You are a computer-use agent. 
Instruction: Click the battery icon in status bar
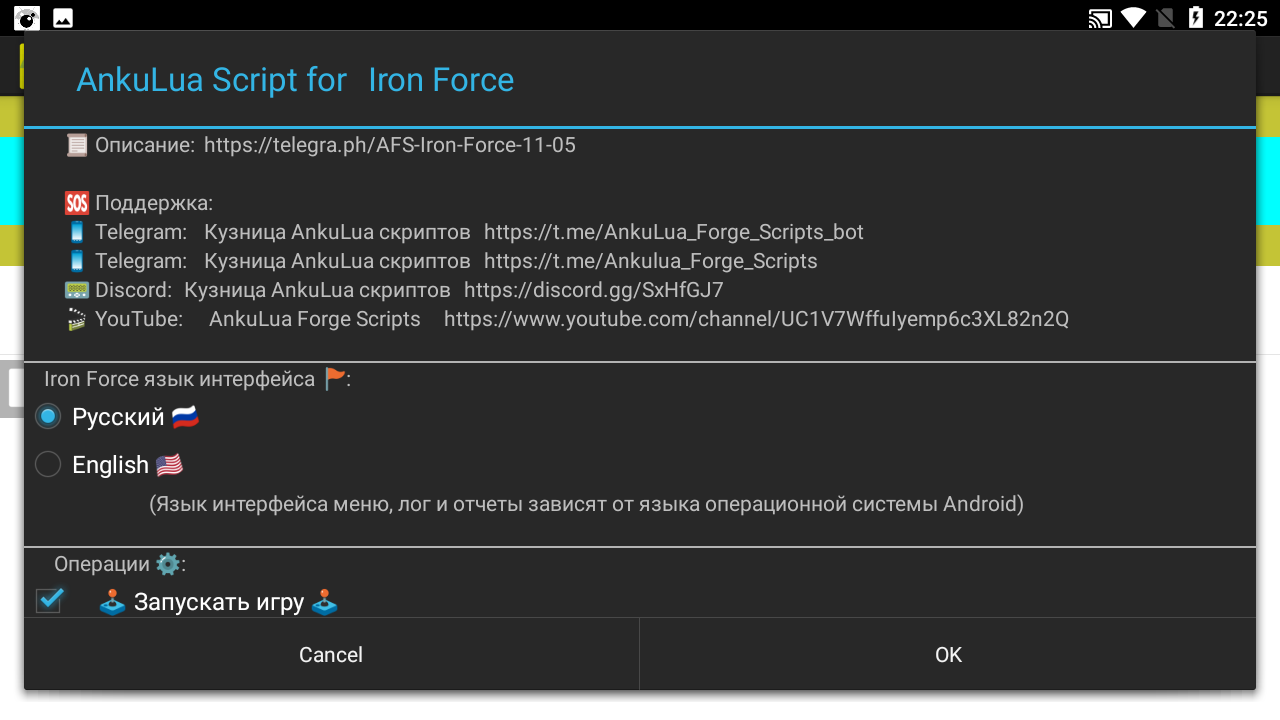tap(1195, 18)
